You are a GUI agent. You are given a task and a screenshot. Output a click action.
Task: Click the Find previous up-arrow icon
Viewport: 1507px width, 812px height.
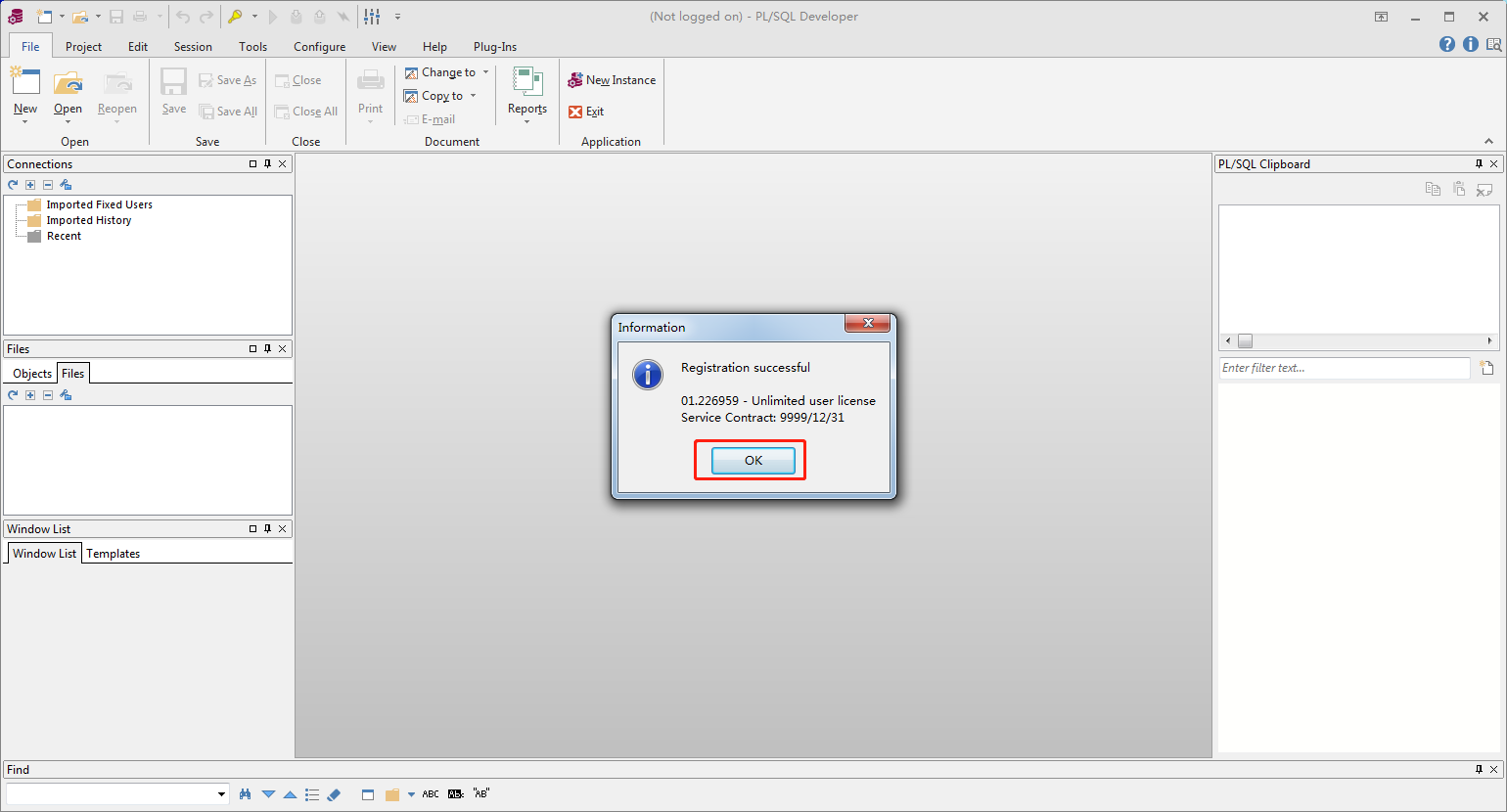pyautogui.click(x=290, y=794)
